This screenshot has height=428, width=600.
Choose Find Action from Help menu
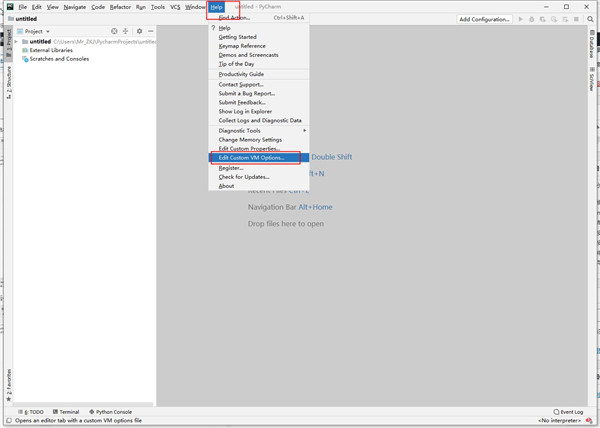tap(259, 18)
